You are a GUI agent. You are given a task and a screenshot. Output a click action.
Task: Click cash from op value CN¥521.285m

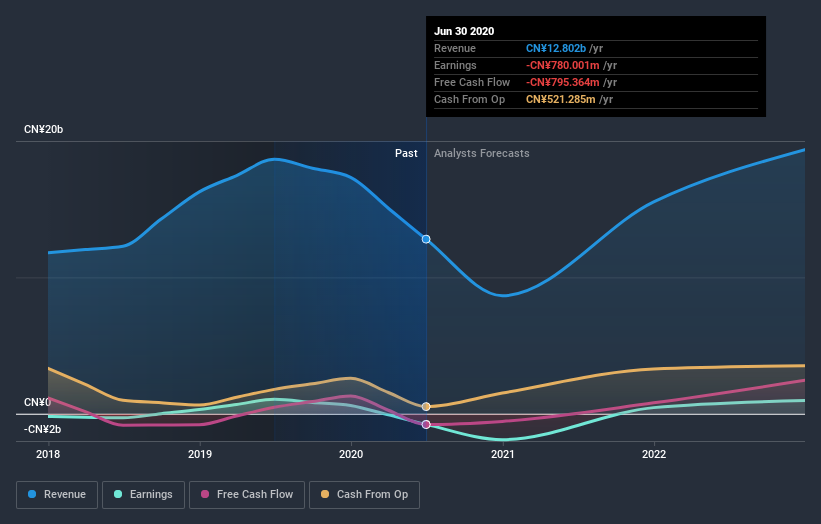(x=561, y=99)
